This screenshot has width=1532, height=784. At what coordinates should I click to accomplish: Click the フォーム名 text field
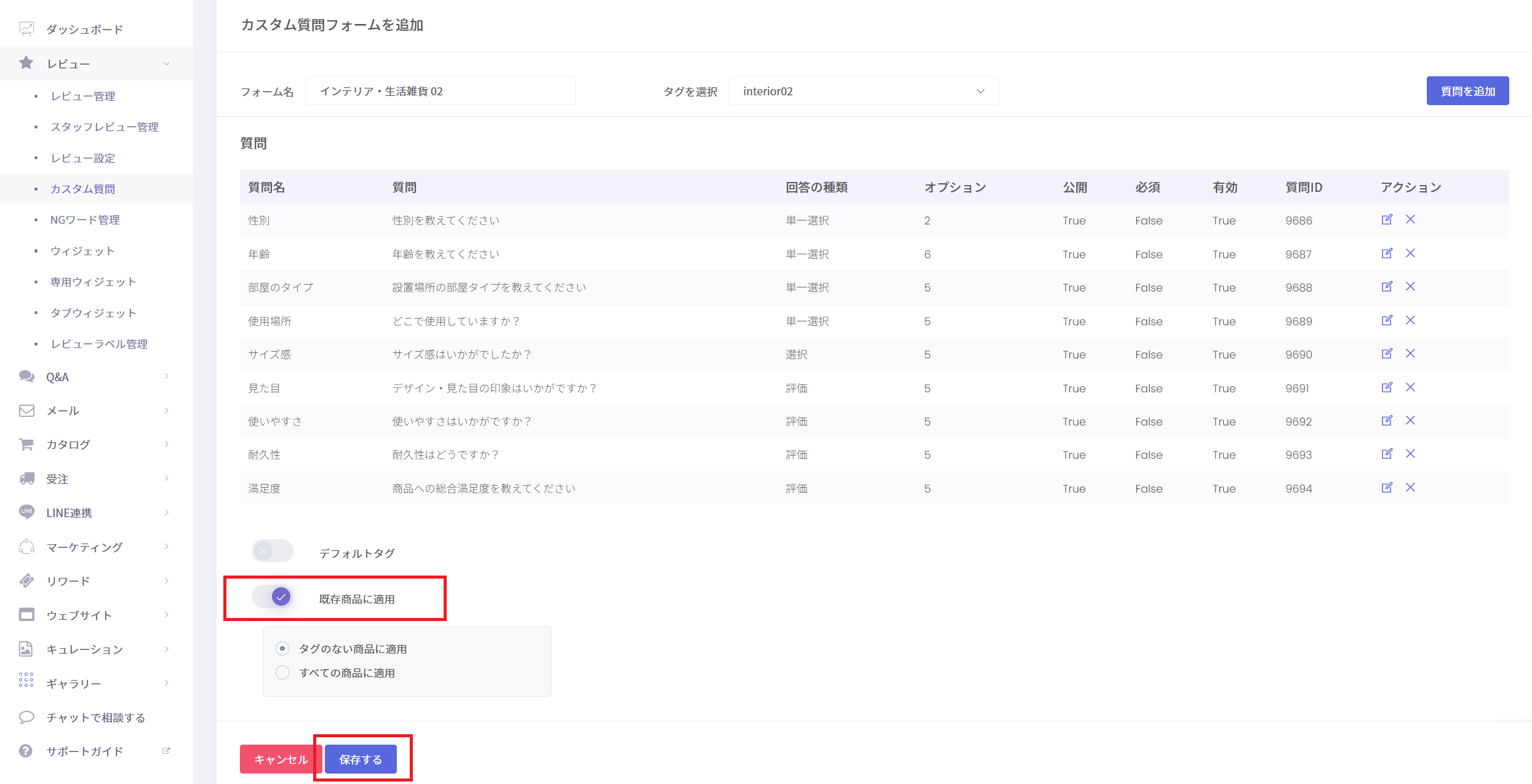coord(440,91)
